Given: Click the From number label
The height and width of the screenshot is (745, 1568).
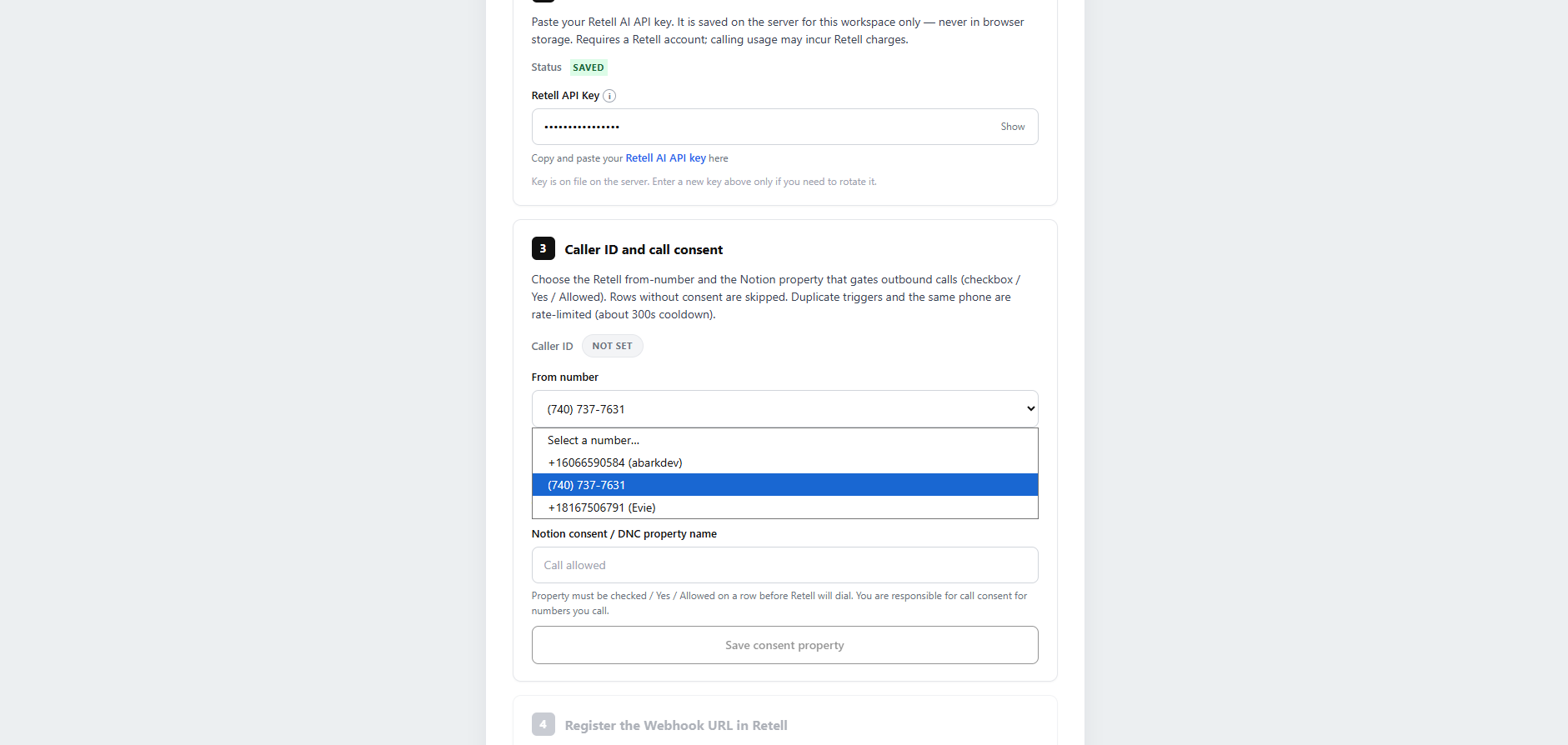Looking at the screenshot, I should click(564, 377).
